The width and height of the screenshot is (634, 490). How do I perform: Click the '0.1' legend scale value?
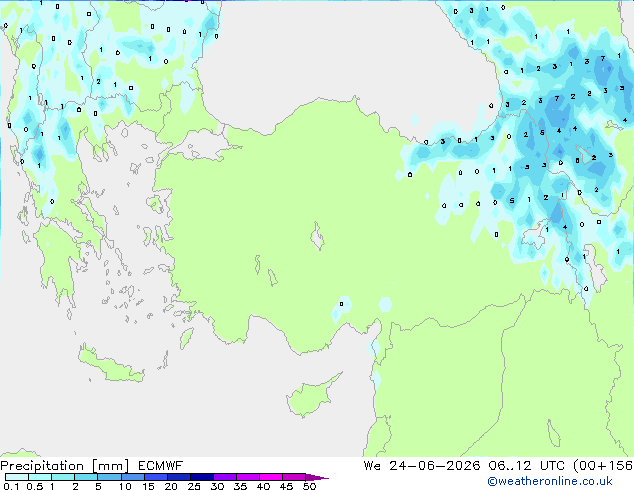coord(11,486)
